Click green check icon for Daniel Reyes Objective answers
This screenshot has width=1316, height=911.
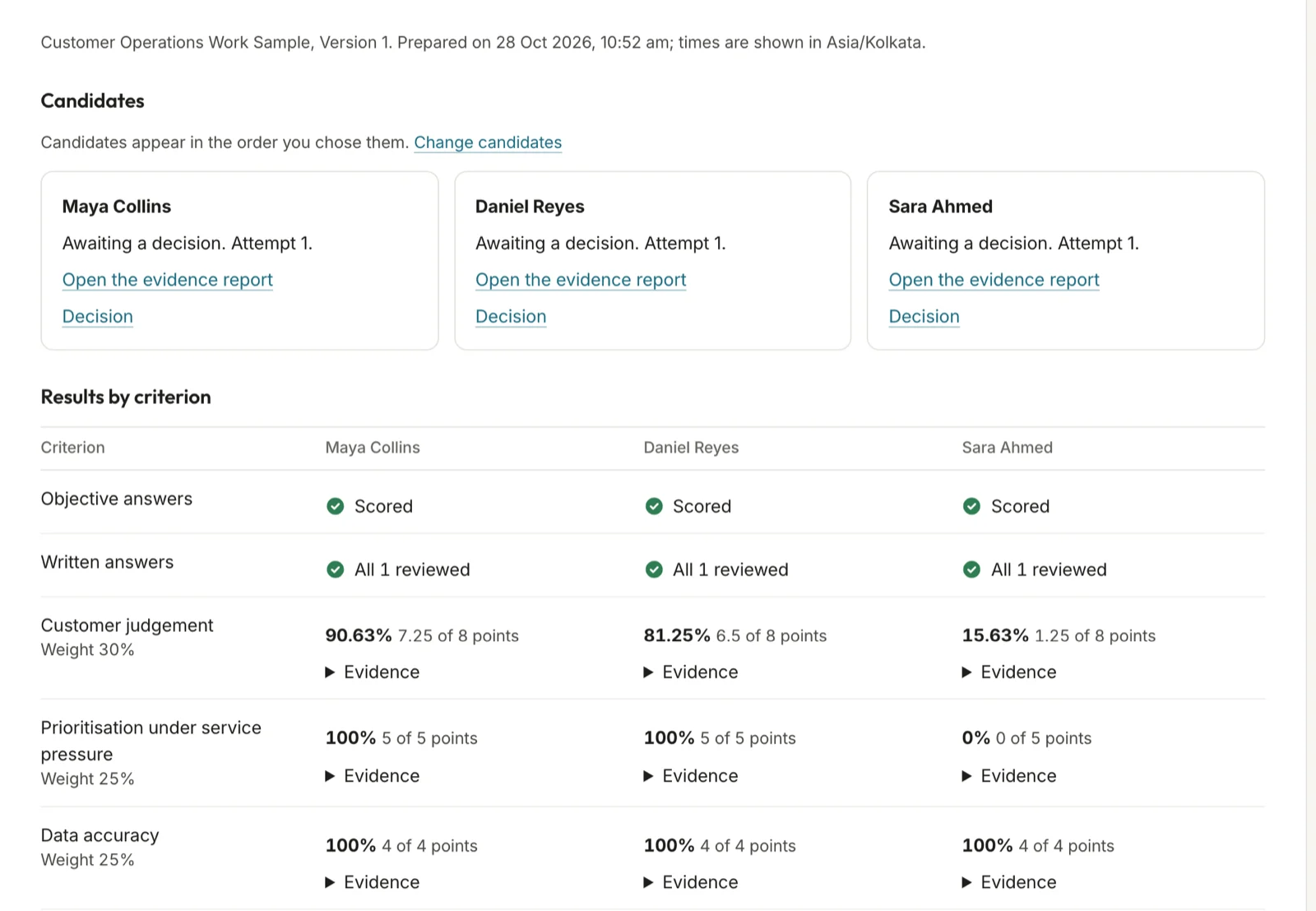click(x=654, y=506)
